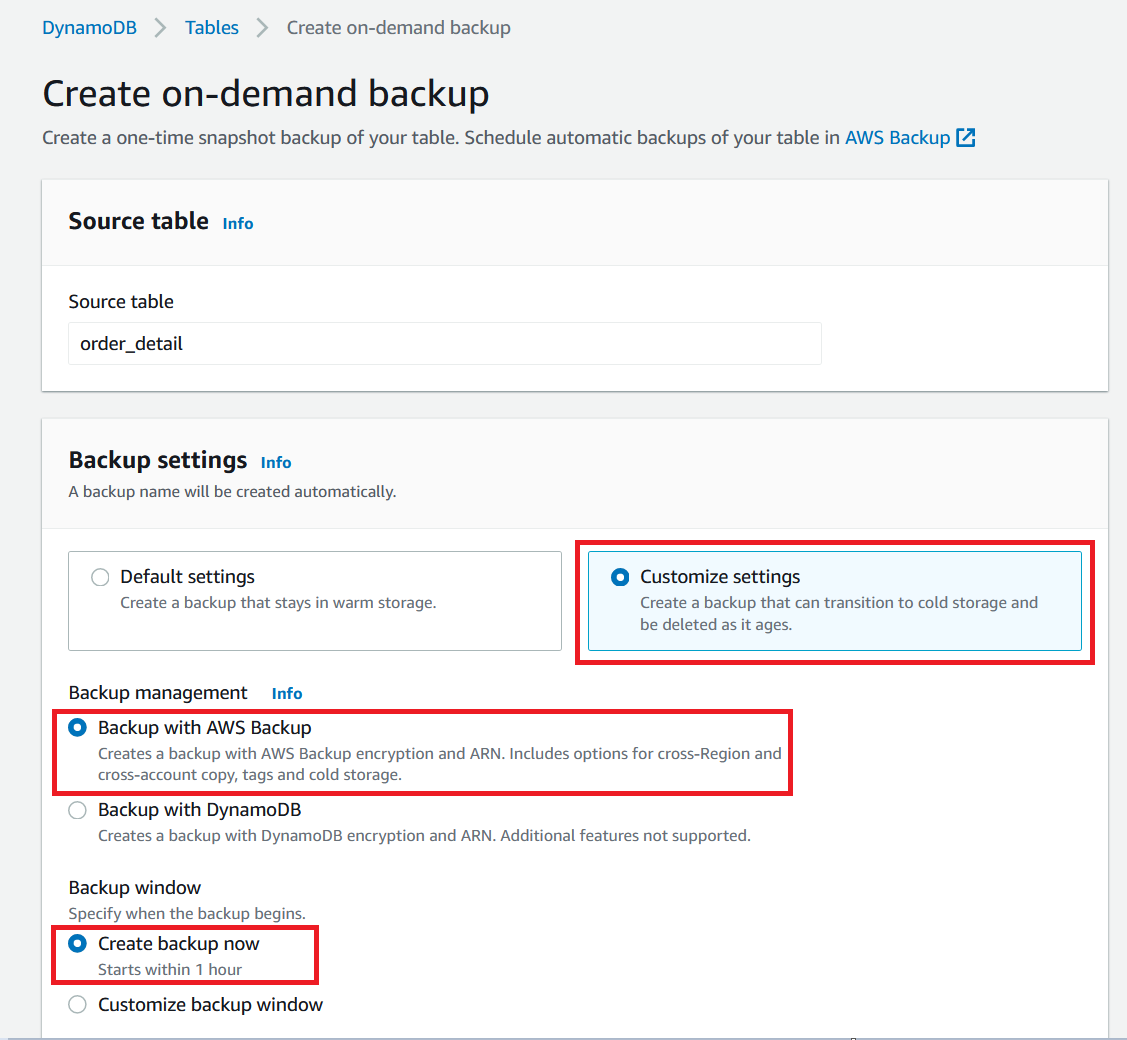Open Backup settings Info help
Viewport: 1127px width, 1040px height.
[276, 462]
